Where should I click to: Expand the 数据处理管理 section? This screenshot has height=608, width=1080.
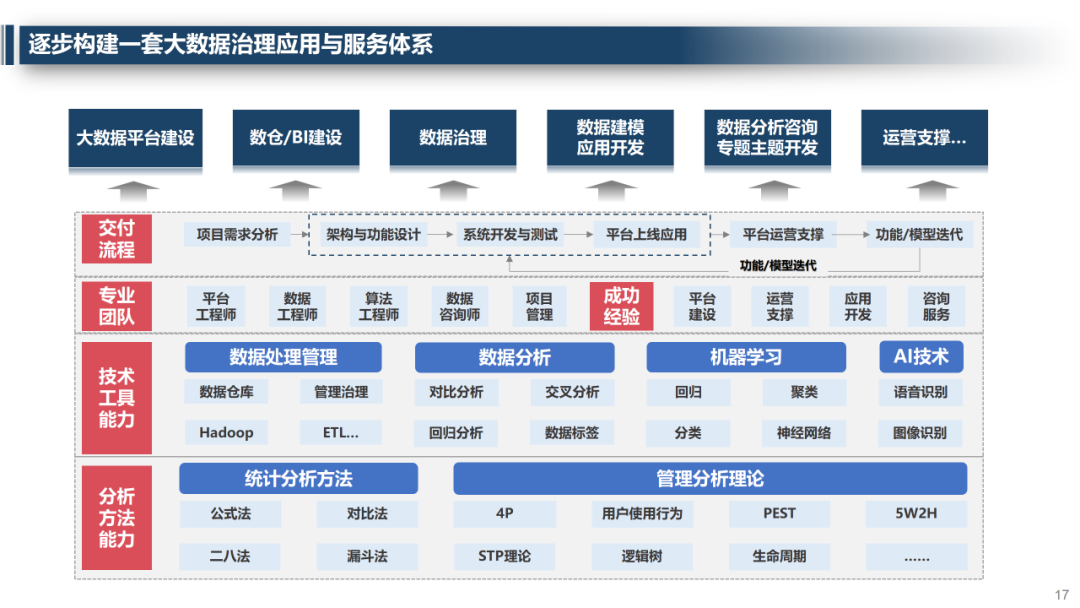(x=283, y=357)
